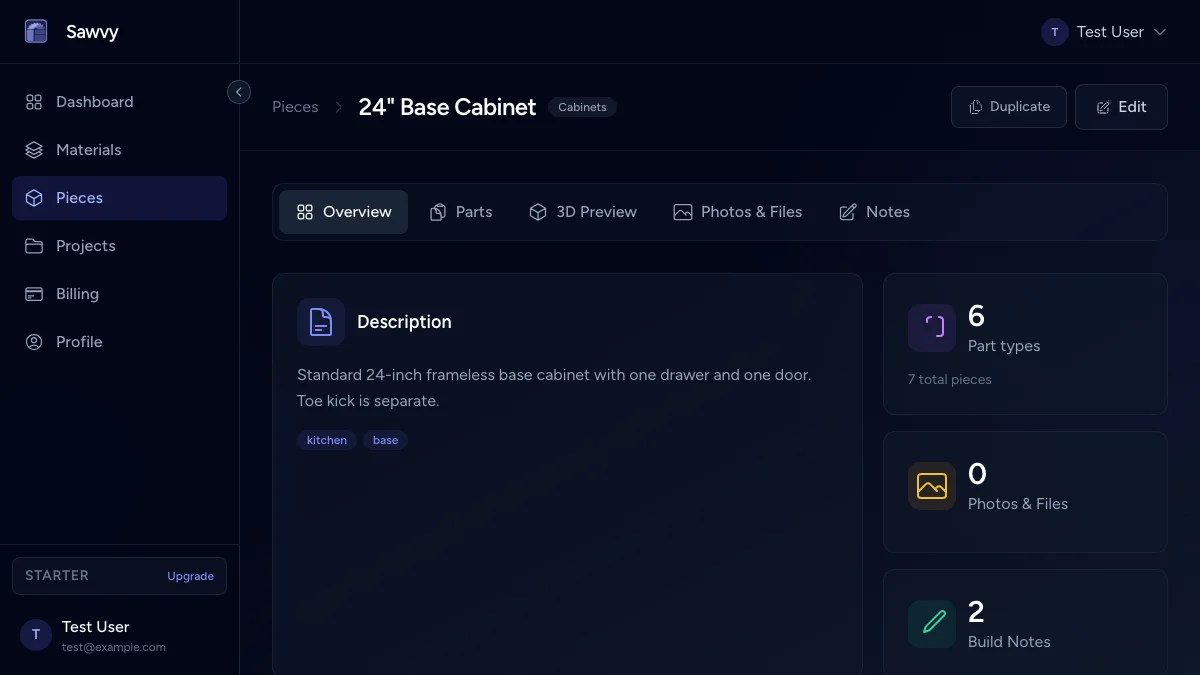This screenshot has width=1200, height=675.
Task: Select the Projects folder icon
Action: [x=33, y=245]
